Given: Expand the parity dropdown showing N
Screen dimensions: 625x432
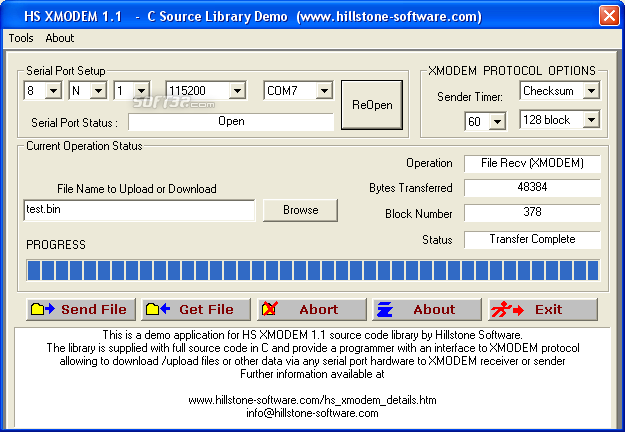Looking at the screenshot, I should [x=98, y=91].
